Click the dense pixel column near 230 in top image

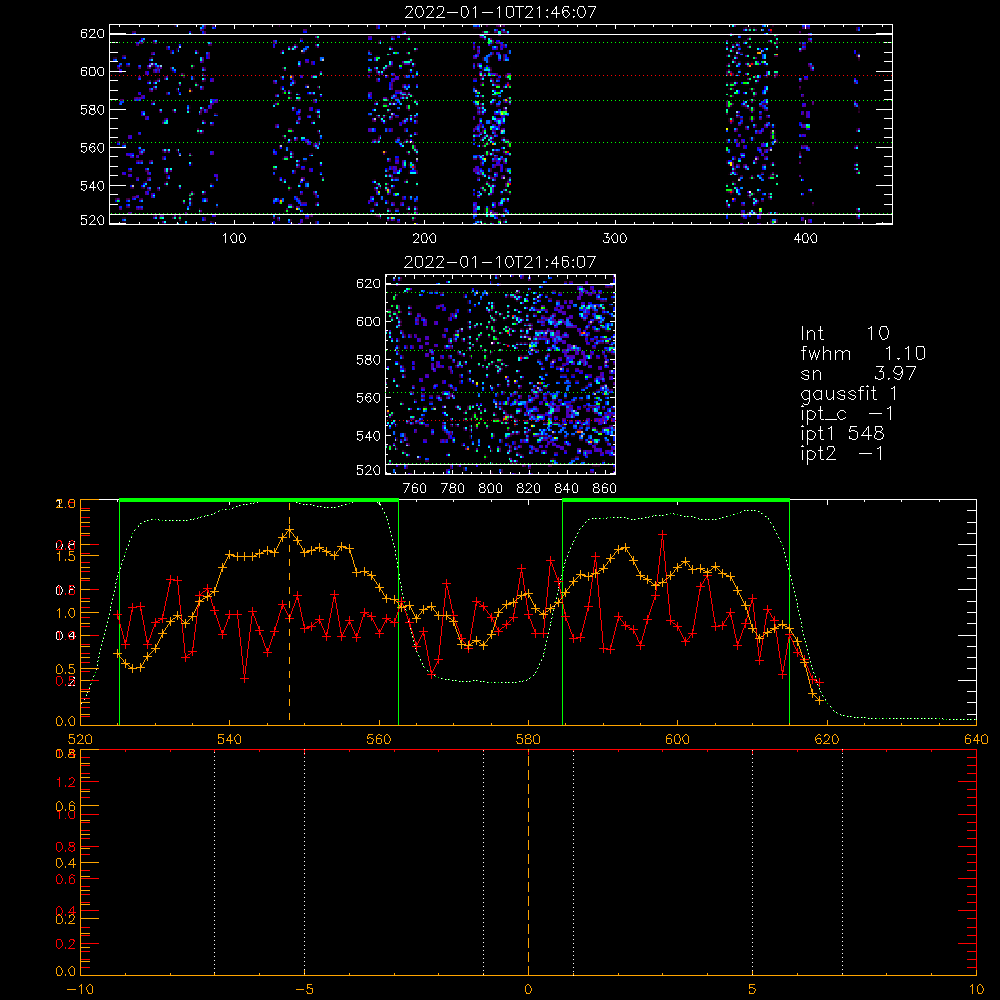click(x=491, y=124)
